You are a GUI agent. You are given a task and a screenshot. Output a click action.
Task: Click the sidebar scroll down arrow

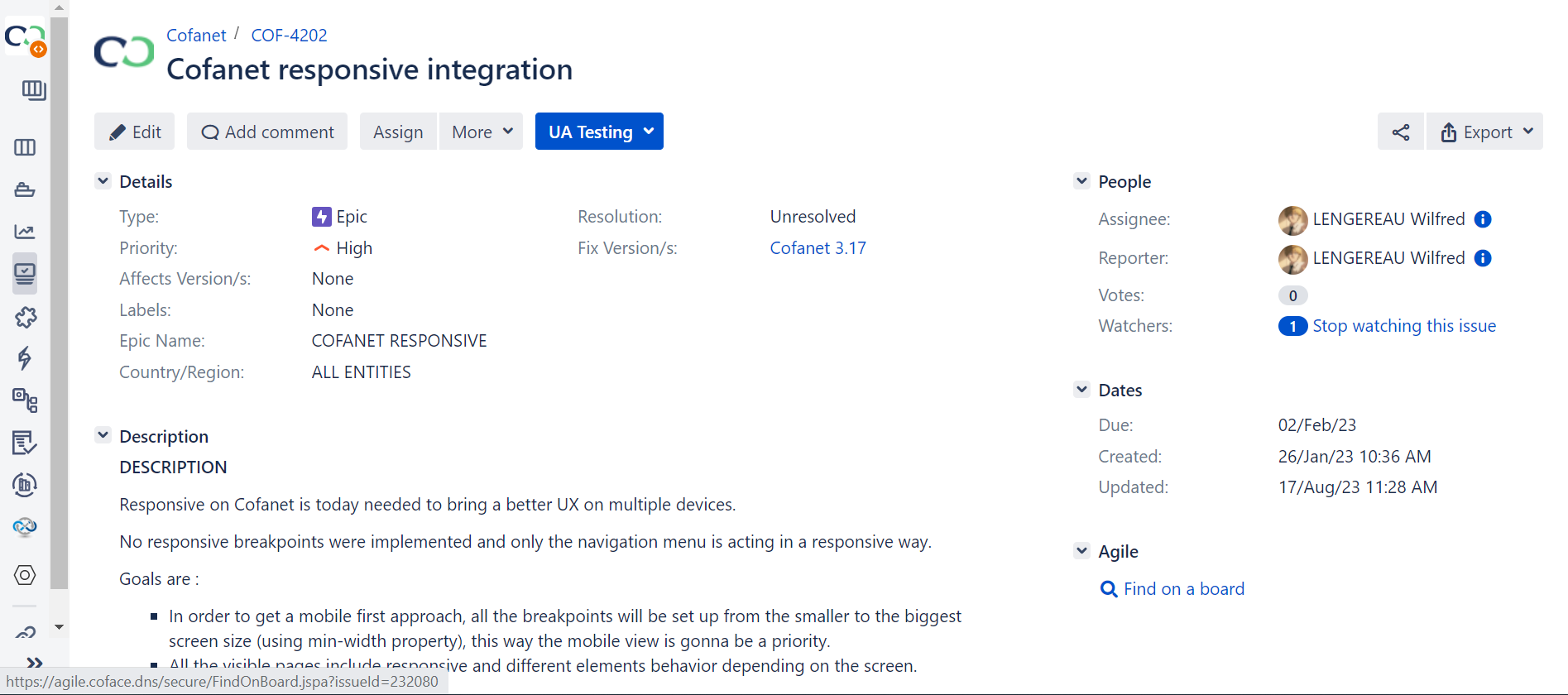coord(59,627)
